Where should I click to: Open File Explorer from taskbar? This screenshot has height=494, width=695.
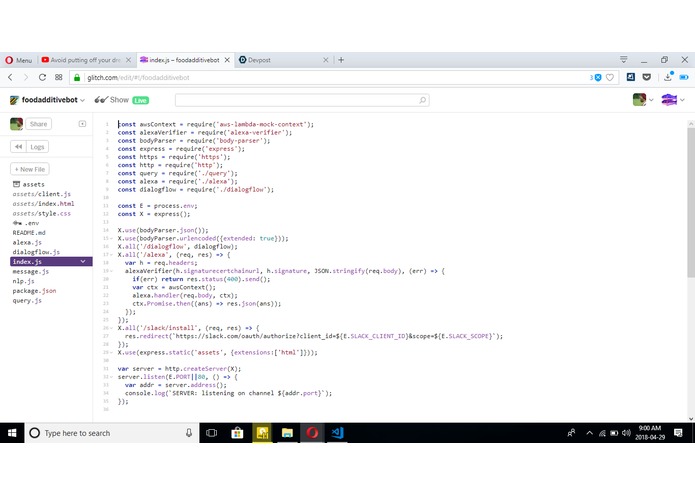click(287, 433)
